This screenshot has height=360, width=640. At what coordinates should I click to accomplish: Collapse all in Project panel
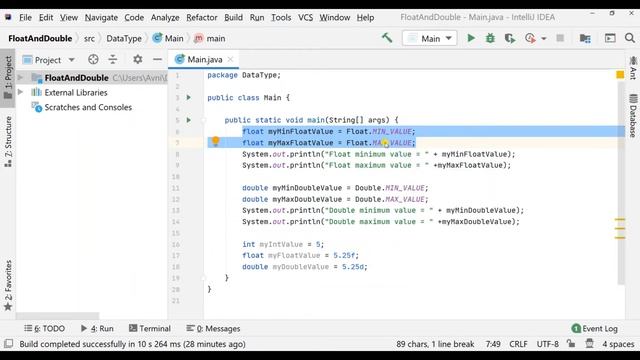click(x=113, y=60)
